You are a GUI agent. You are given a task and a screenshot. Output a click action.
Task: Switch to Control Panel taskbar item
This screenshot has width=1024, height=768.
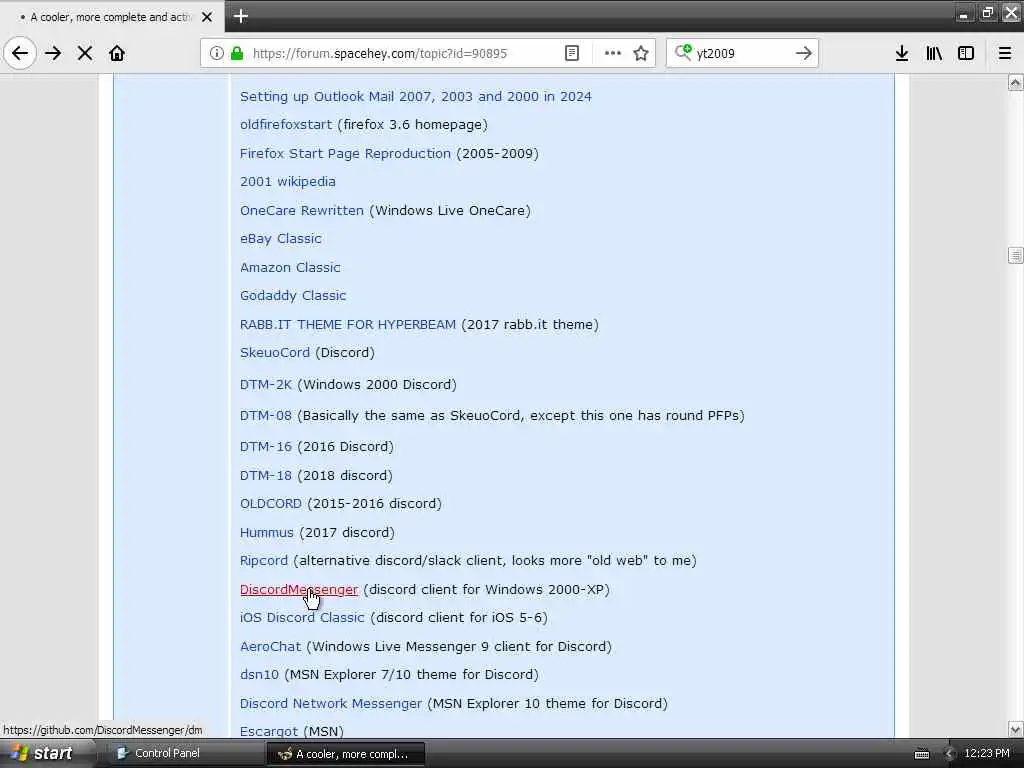pos(184,753)
